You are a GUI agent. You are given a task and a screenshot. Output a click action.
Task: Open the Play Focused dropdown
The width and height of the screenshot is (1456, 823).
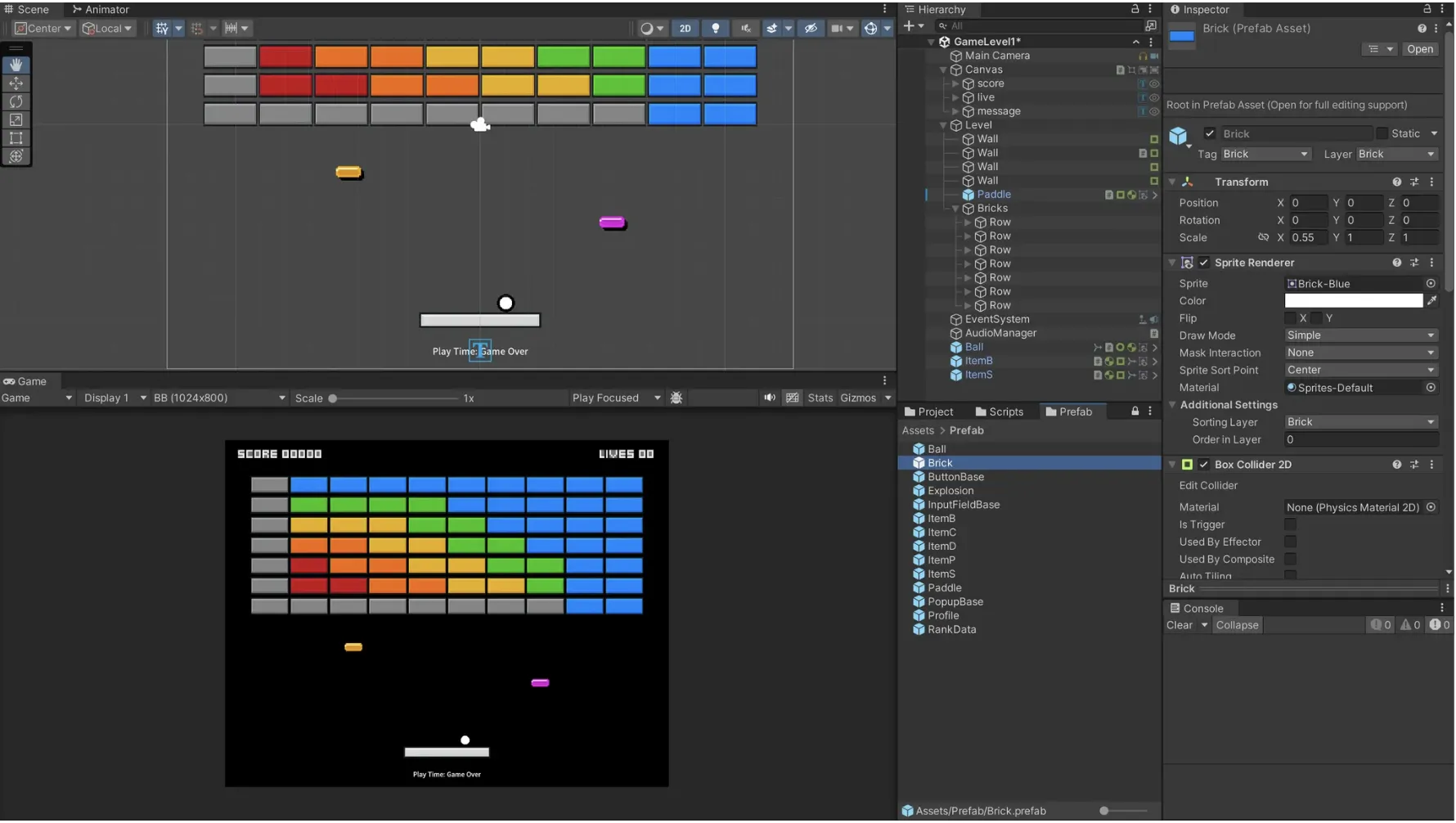tap(616, 398)
